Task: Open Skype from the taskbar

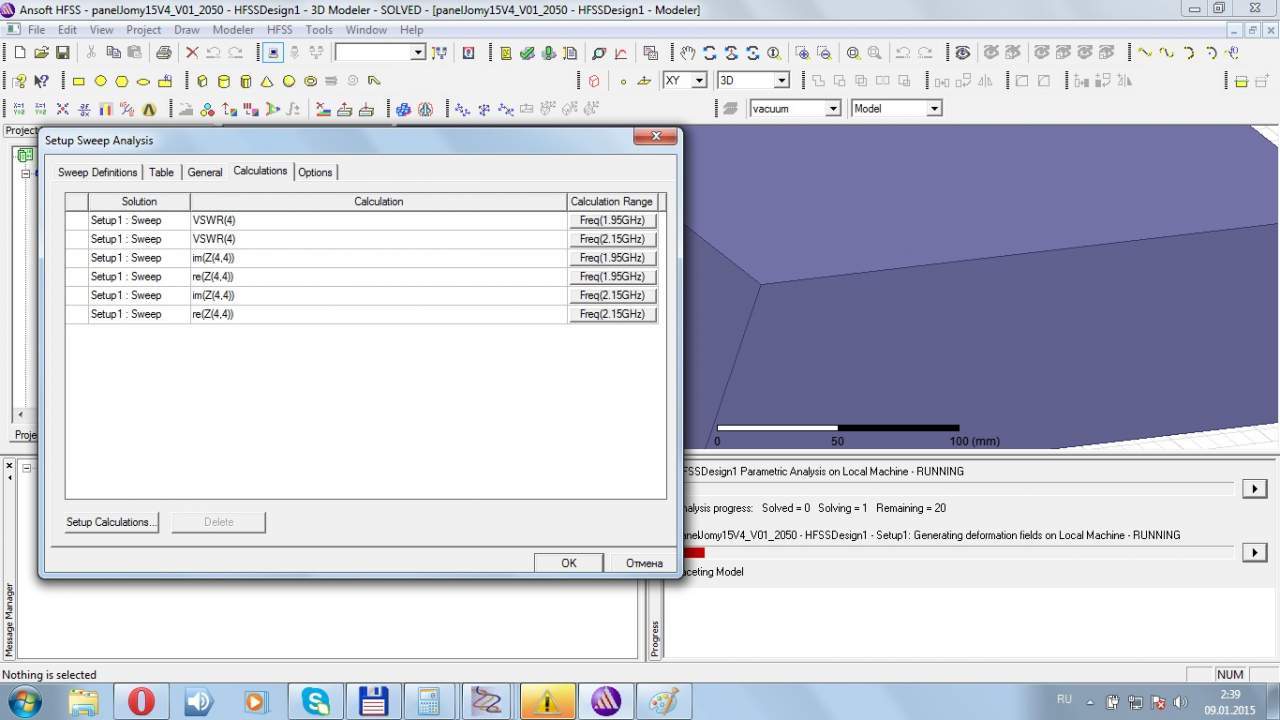Action: point(316,701)
